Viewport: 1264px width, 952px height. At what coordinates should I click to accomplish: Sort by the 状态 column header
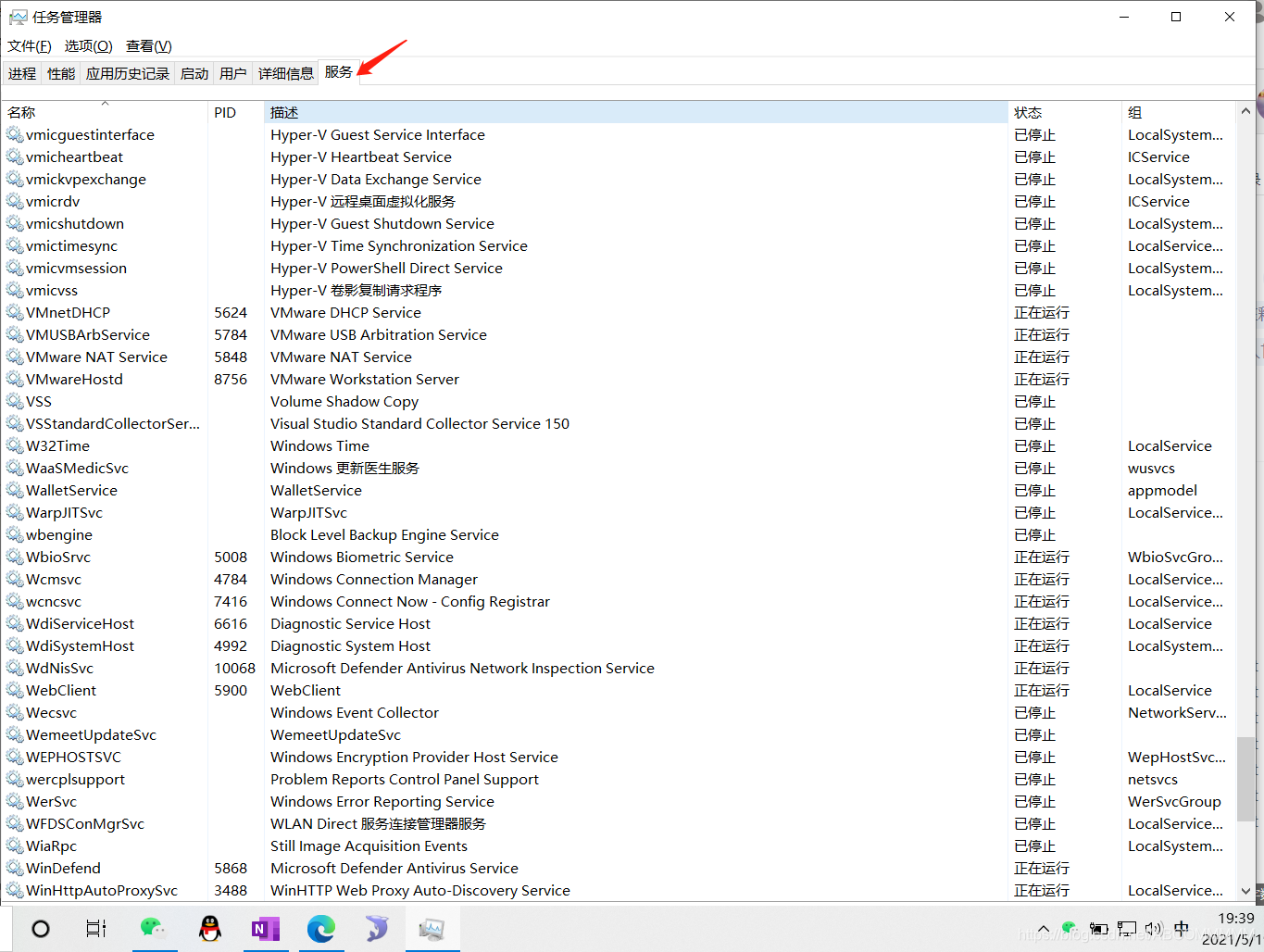[x=1065, y=112]
